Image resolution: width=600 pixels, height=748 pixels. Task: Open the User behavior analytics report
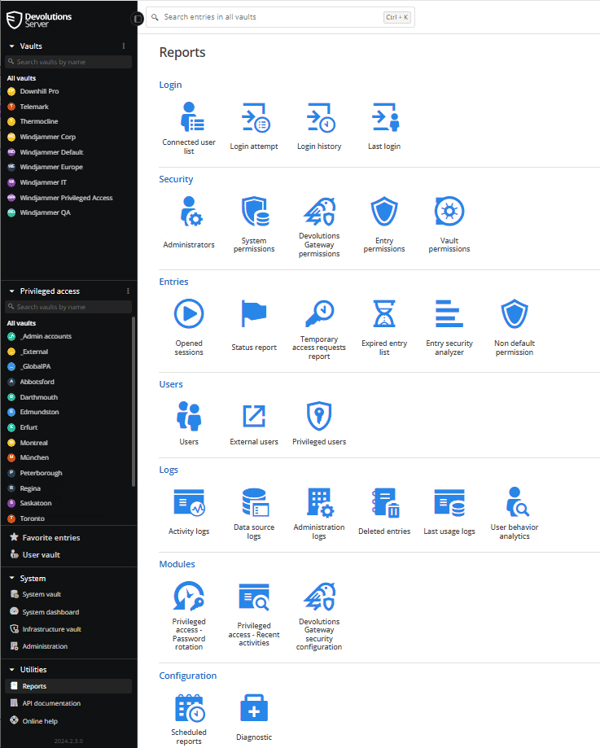coord(514,513)
